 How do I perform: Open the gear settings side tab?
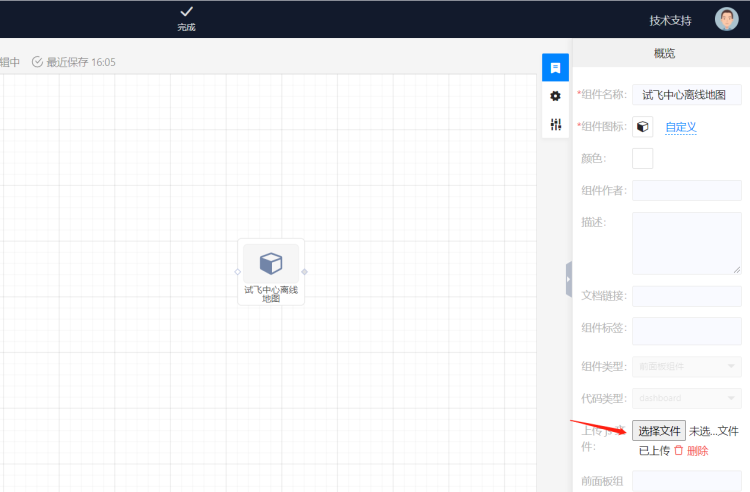pyautogui.click(x=555, y=96)
